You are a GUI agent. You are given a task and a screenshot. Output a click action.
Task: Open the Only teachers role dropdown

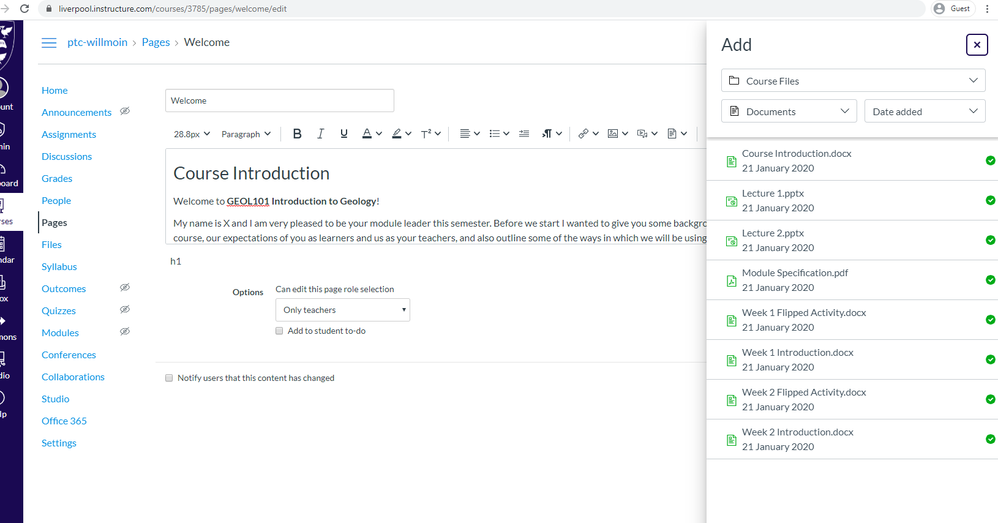[x=342, y=310]
